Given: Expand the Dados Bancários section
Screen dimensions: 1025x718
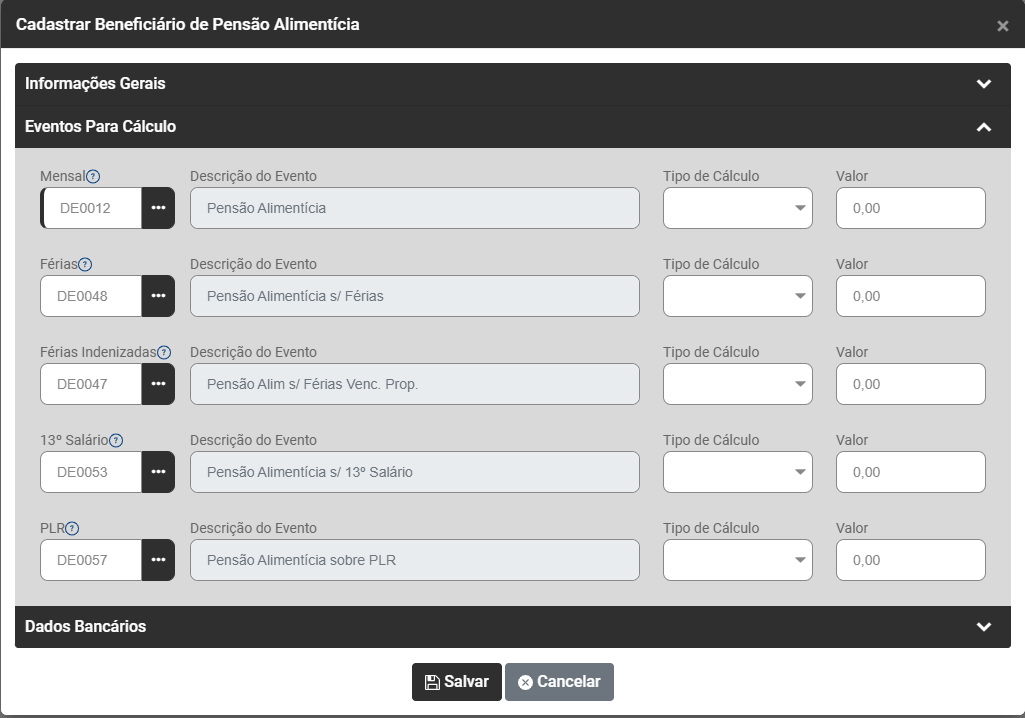Looking at the screenshot, I should 984,627.
